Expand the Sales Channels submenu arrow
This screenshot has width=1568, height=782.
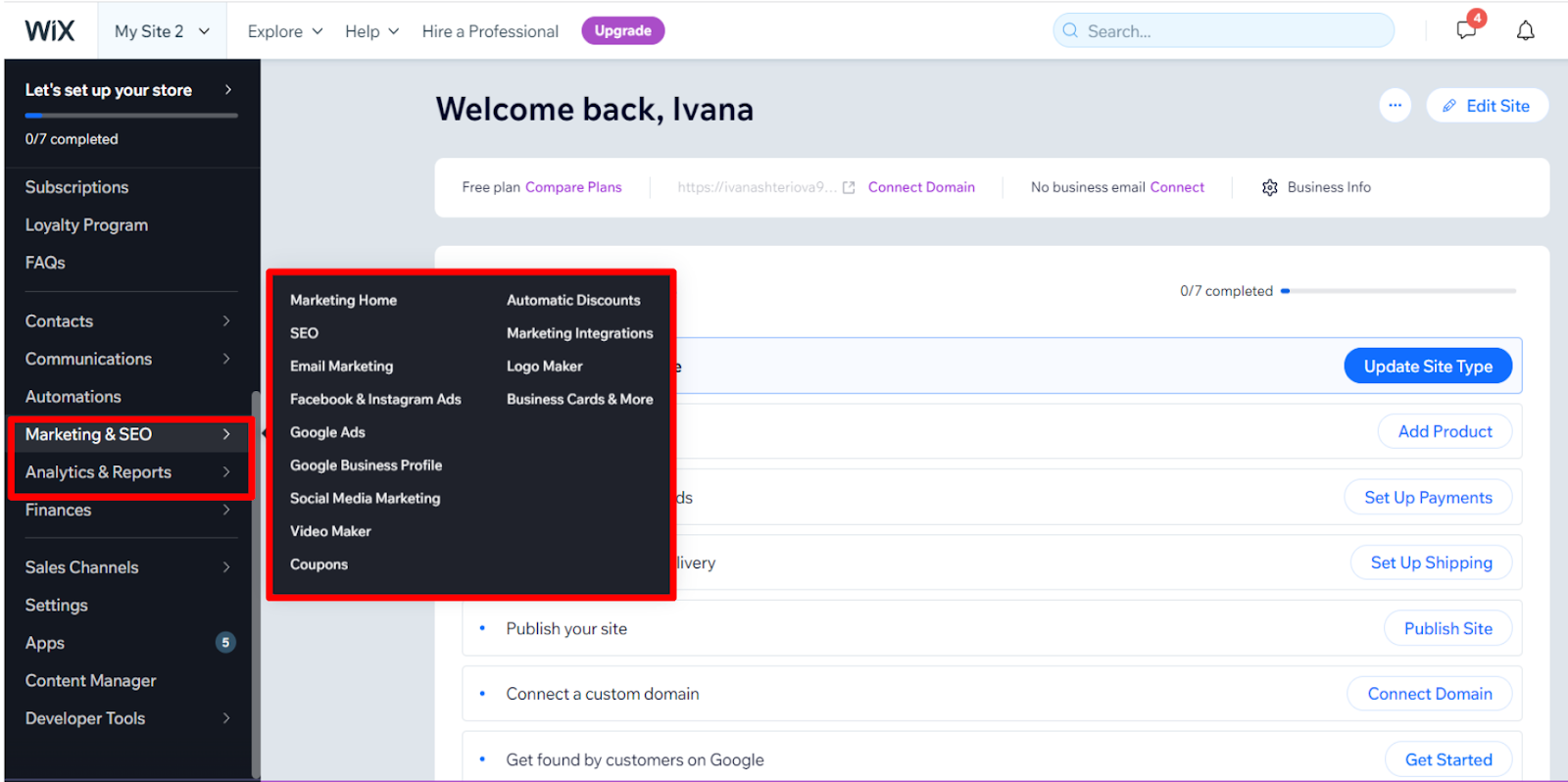[226, 567]
